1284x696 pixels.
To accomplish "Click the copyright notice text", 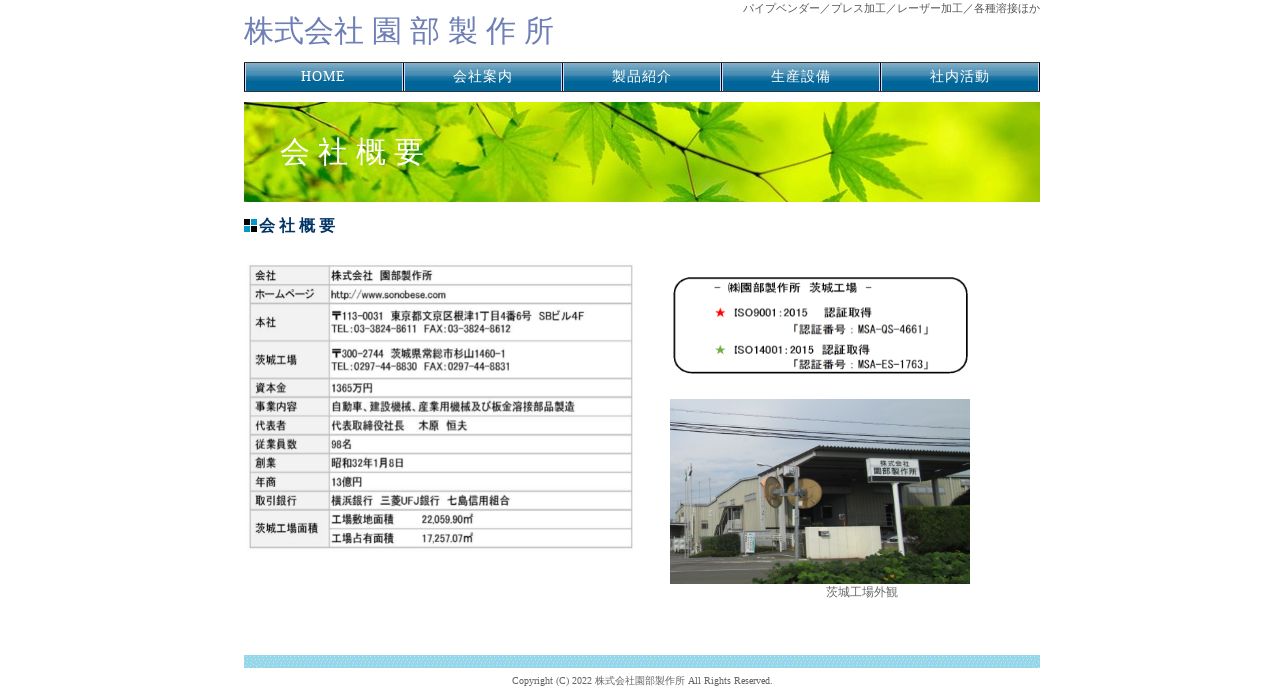I will 642,681.
